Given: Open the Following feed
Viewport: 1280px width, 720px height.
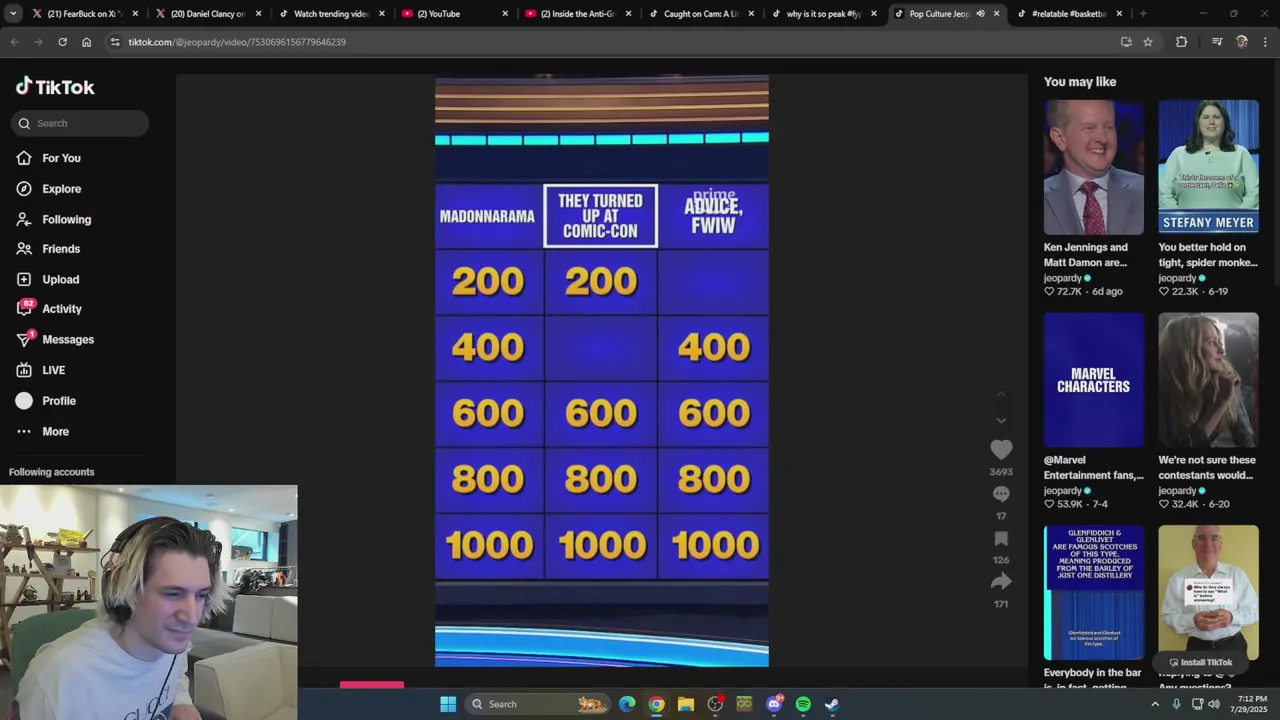Looking at the screenshot, I should point(66,219).
